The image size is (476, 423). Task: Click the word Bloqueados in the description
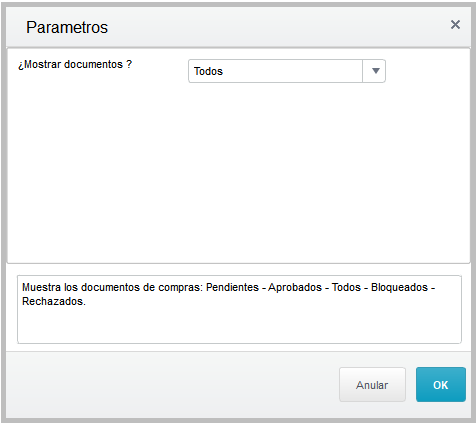coord(399,287)
